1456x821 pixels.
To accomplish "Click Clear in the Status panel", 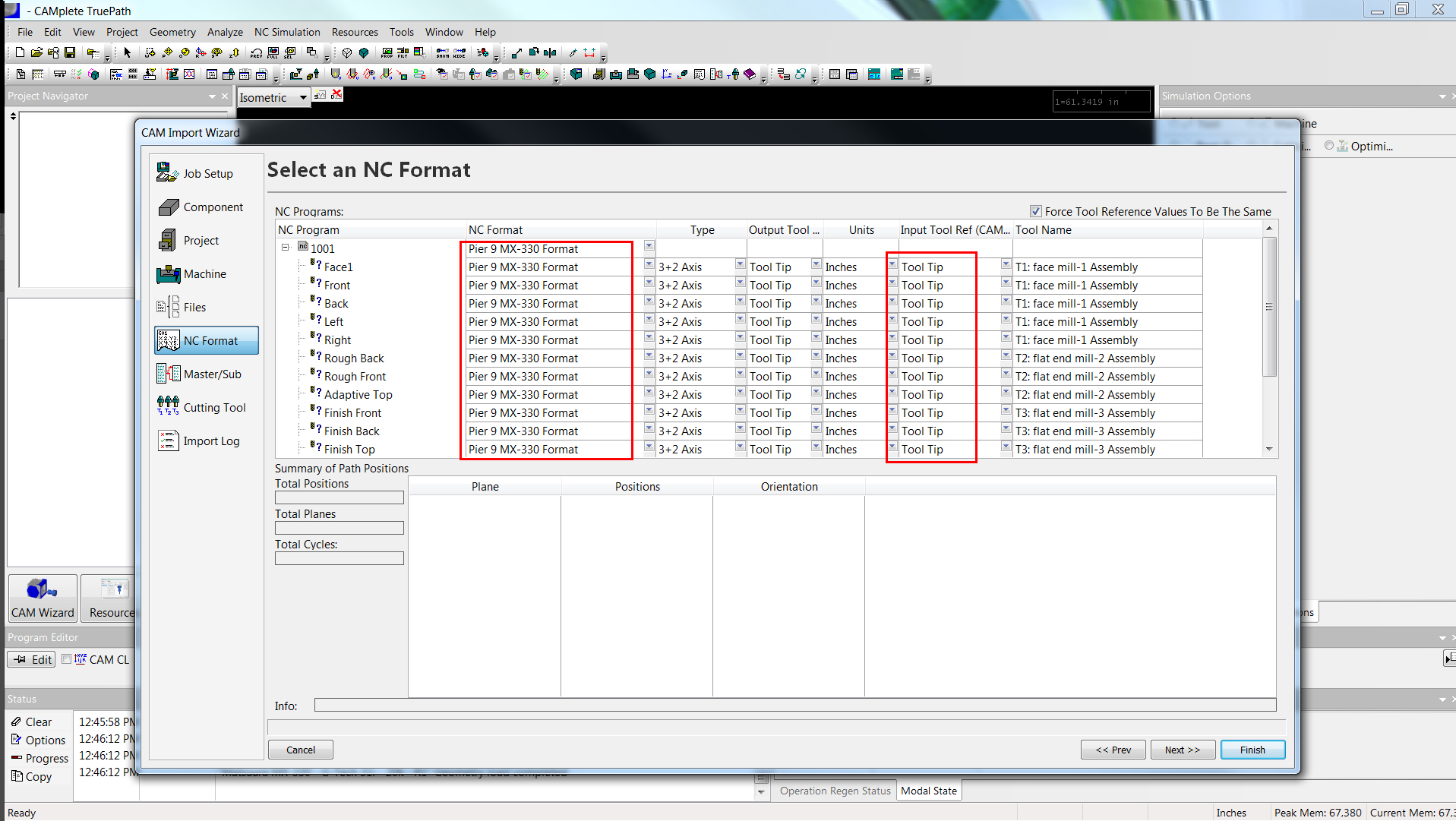I will [31, 722].
